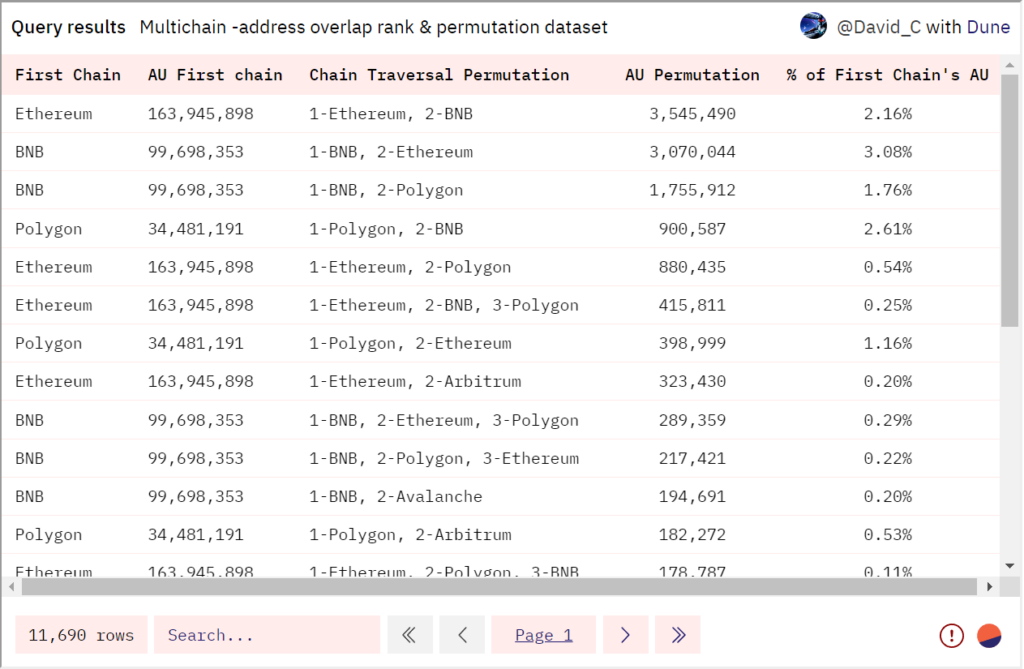Viewport: 1024px width, 669px height.
Task: Click the value 3,545,490
Action: pyautogui.click(x=692, y=114)
